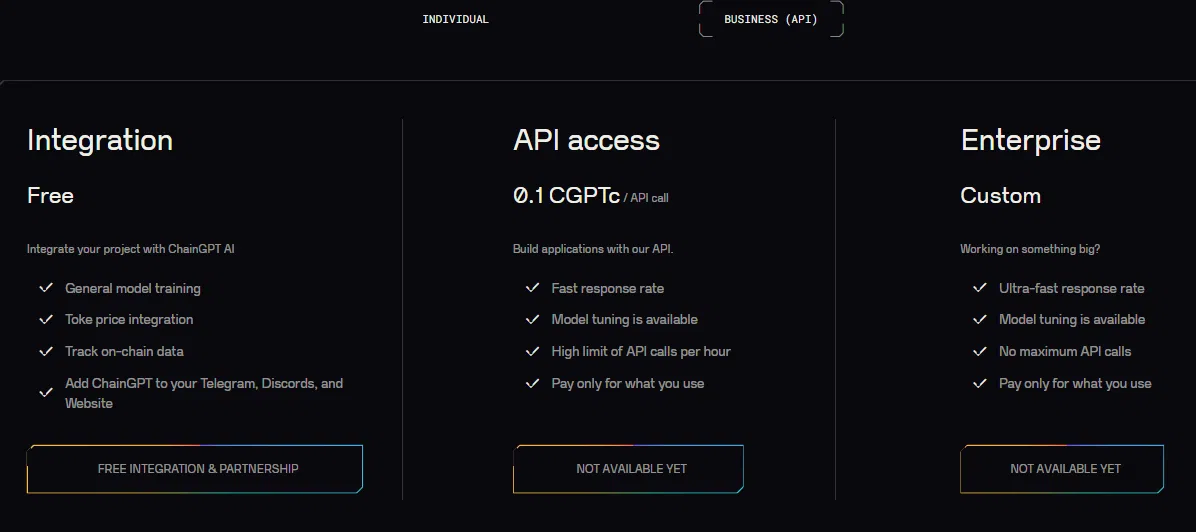Image resolution: width=1196 pixels, height=532 pixels.
Task: Click checkmark beside High limit of API calls
Action: point(532,351)
